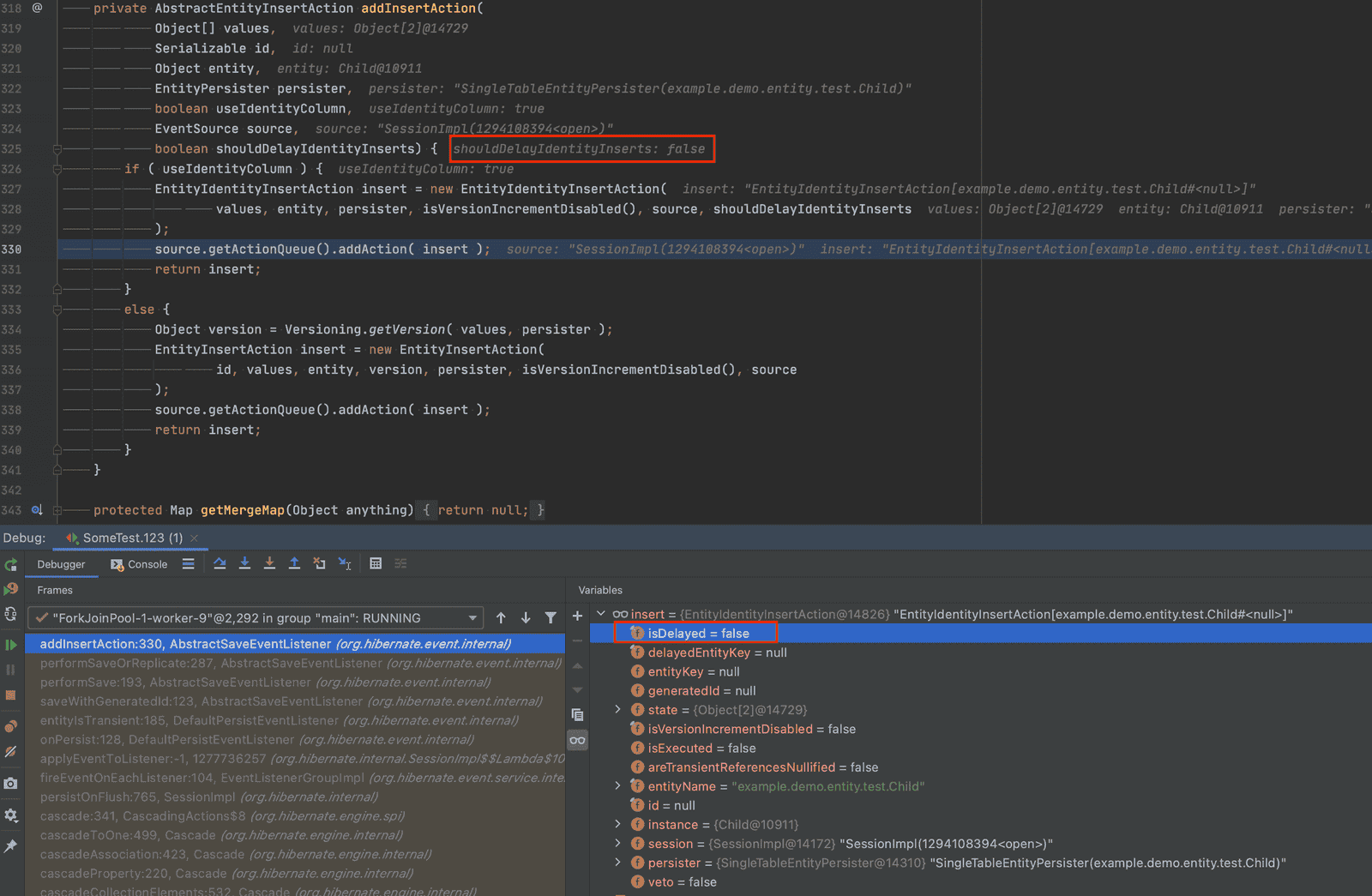Viewport: 1372px width, 896px height.
Task: Expand the entityName variable node
Action: 617,785
